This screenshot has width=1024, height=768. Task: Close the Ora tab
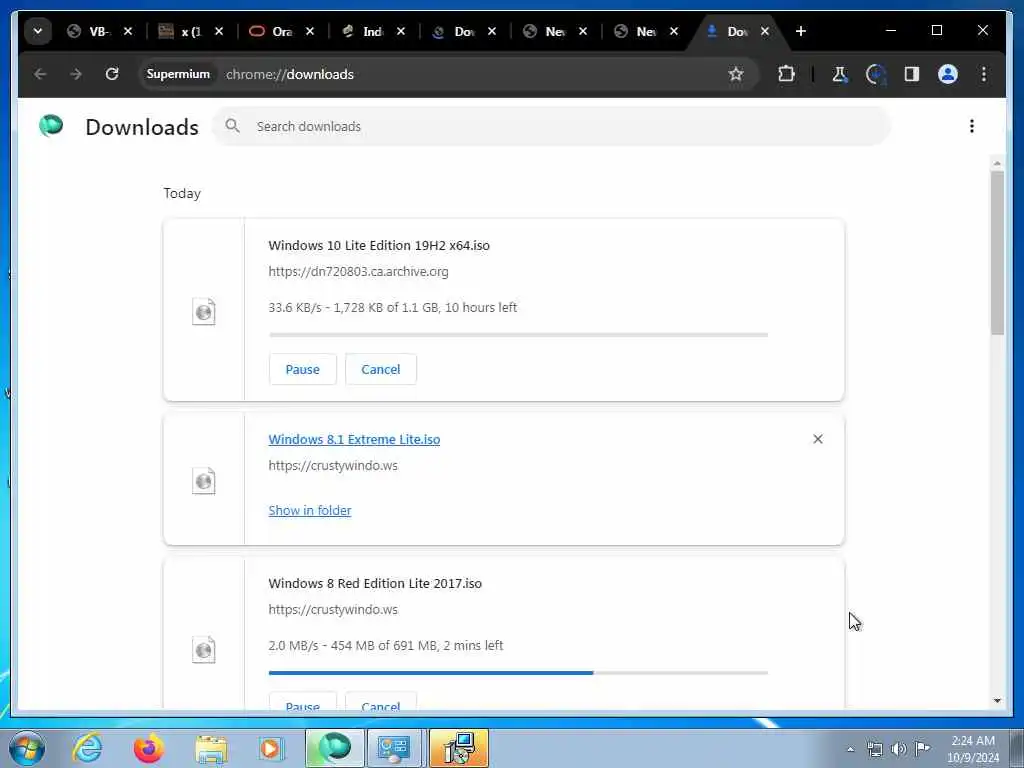(x=310, y=31)
